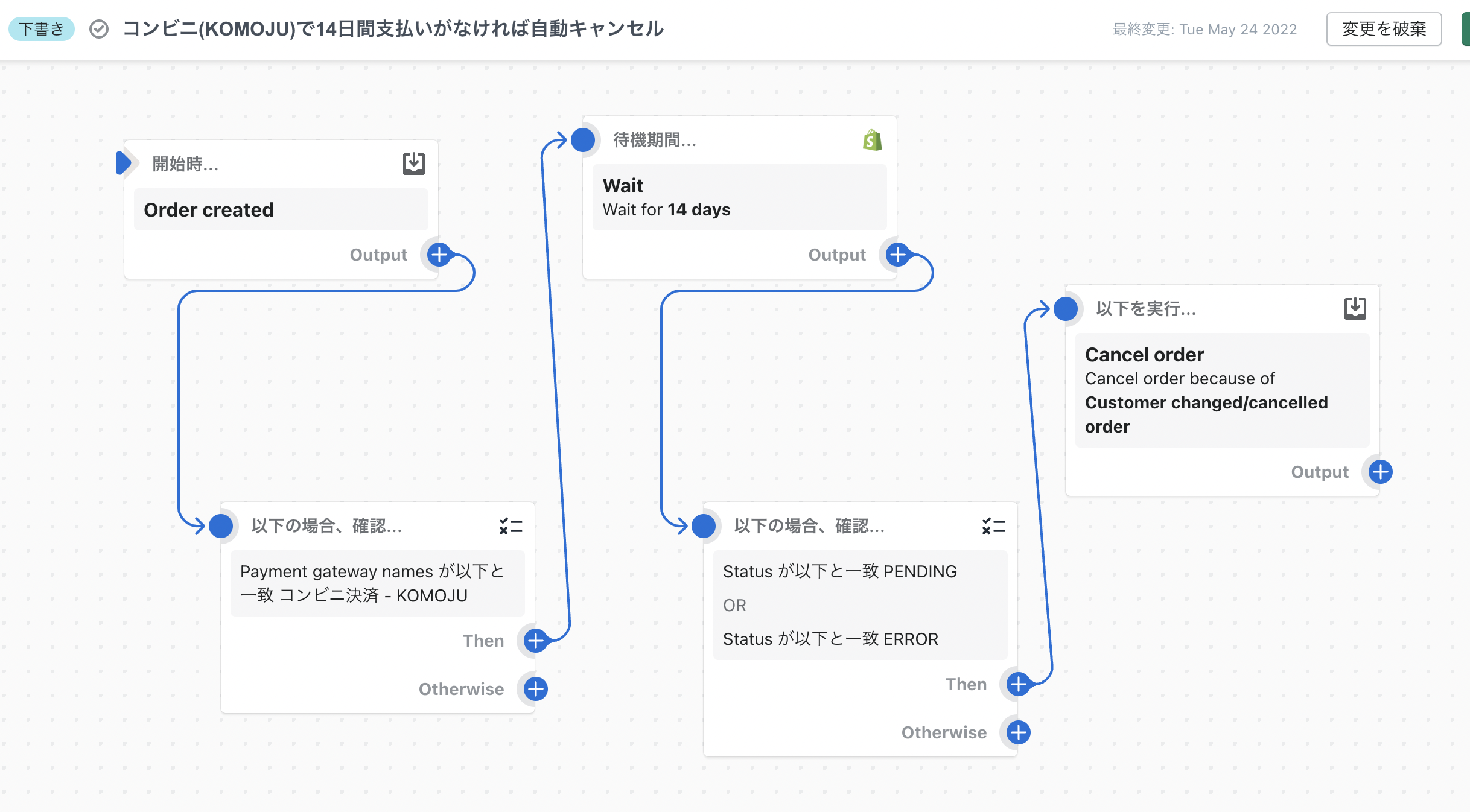Select the Wait for 14 days block
1470x812 pixels.
(740, 198)
